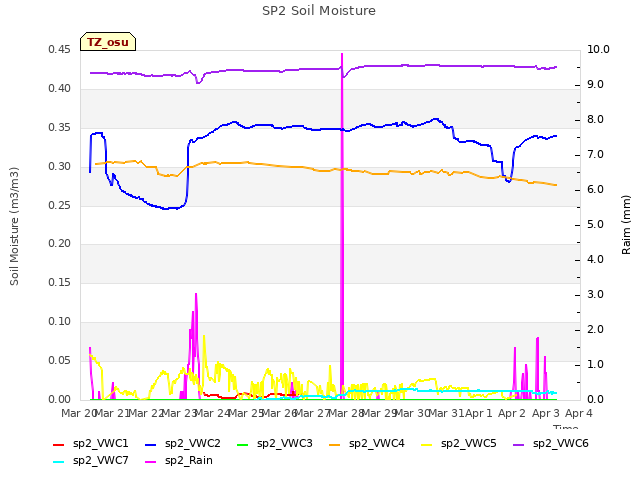Click the 0.15 left axis tick label
The width and height of the screenshot is (640, 480).
(59, 282)
